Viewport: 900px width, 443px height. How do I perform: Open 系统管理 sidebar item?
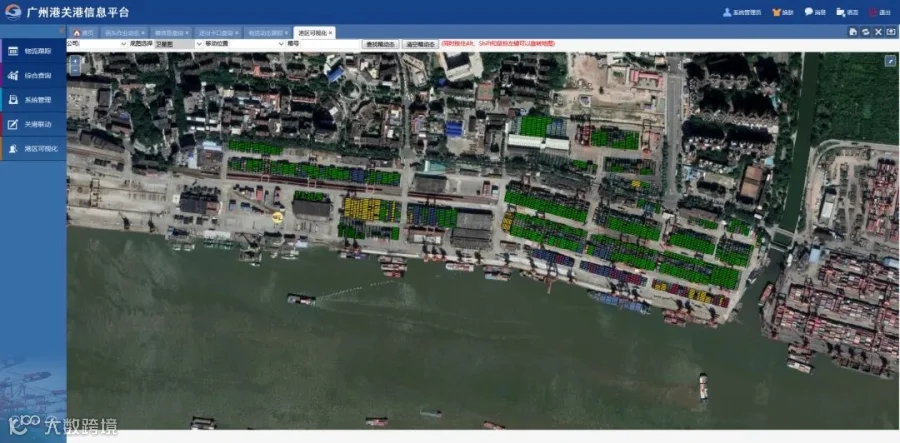pyautogui.click(x=33, y=100)
